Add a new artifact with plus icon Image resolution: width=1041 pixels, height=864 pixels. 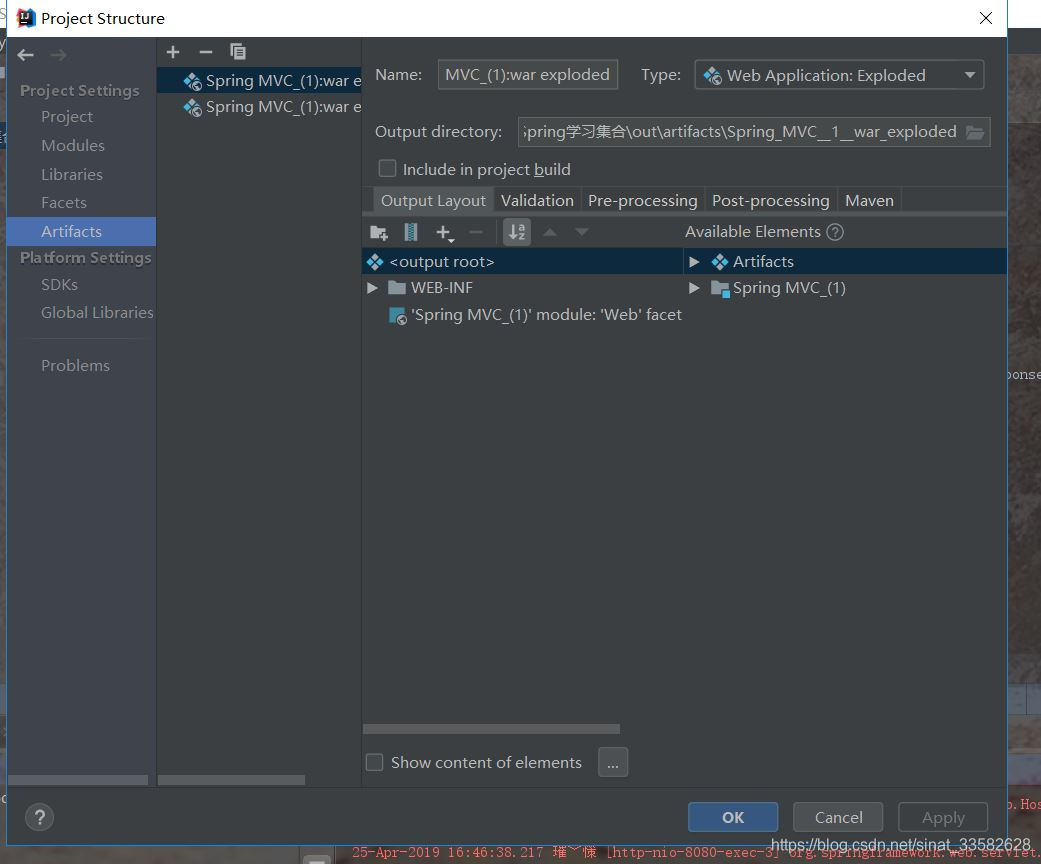tap(173, 52)
